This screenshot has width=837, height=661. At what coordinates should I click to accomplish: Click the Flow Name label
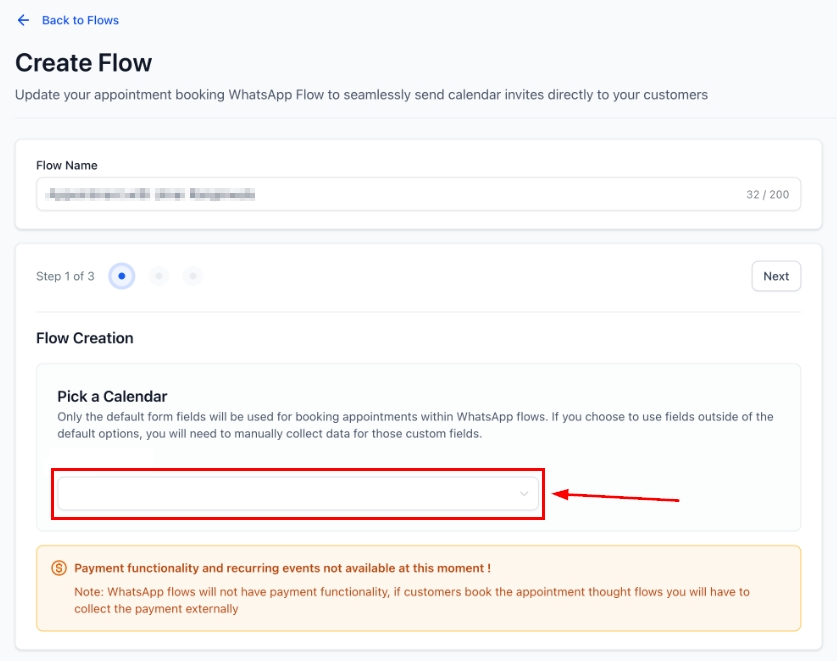[x=67, y=165]
